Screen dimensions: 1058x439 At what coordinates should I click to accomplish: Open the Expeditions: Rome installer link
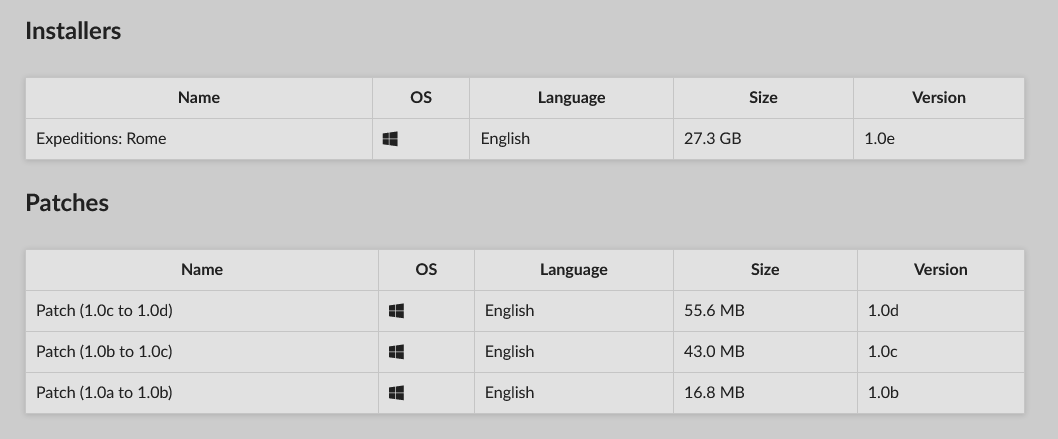click(x=101, y=139)
